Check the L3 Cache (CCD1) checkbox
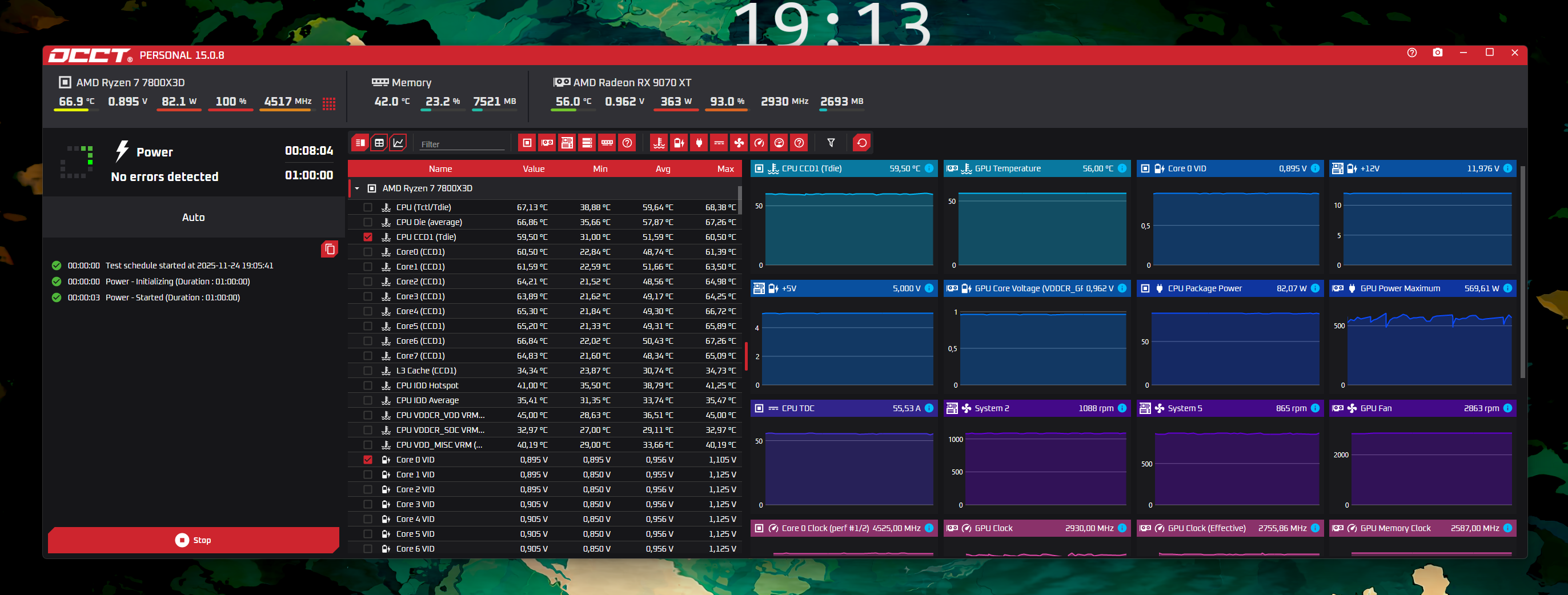 click(368, 371)
